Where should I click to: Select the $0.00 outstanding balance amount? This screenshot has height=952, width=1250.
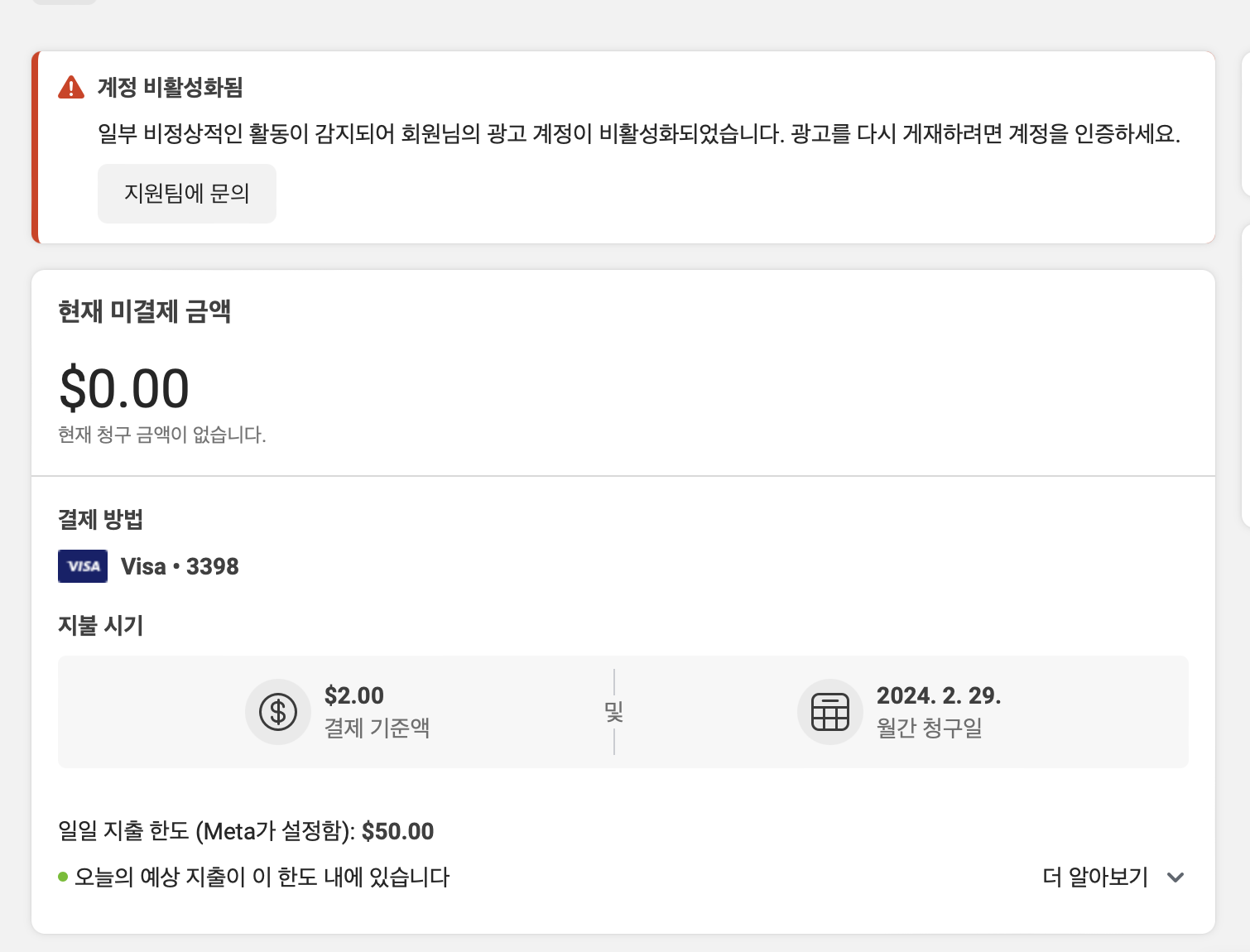click(x=124, y=388)
